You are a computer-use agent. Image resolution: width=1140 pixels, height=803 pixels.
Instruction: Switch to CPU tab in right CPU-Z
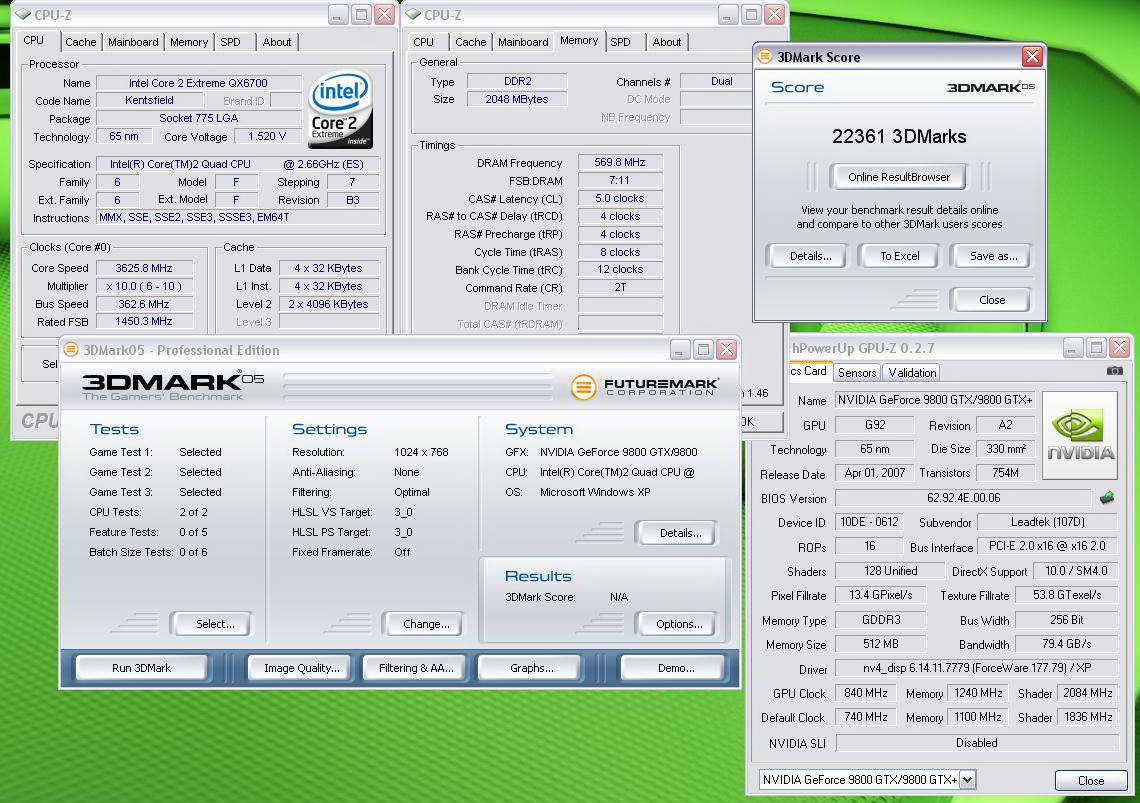pos(423,42)
